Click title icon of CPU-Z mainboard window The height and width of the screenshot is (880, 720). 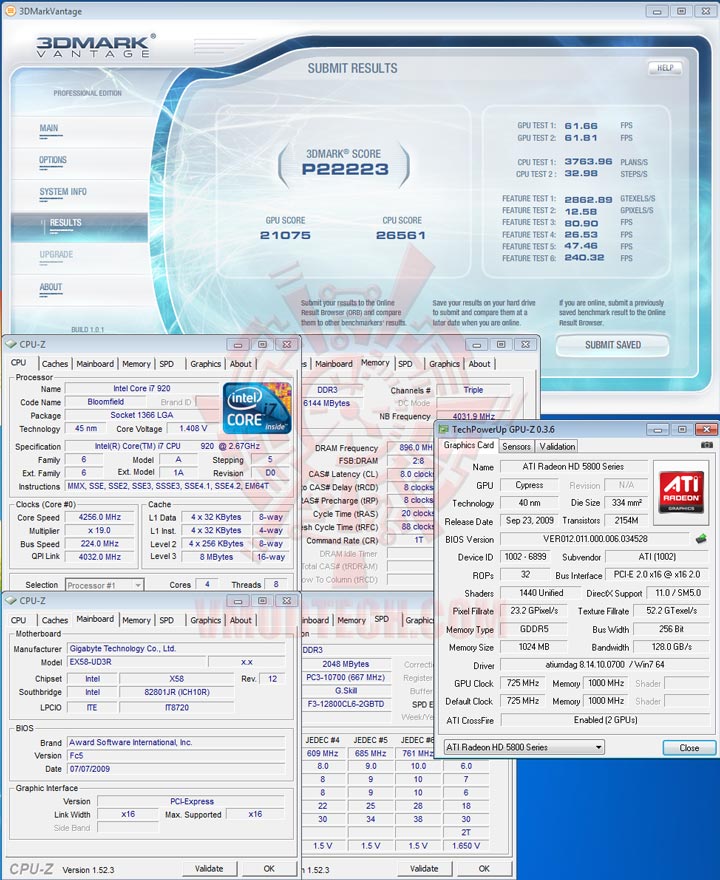11,601
